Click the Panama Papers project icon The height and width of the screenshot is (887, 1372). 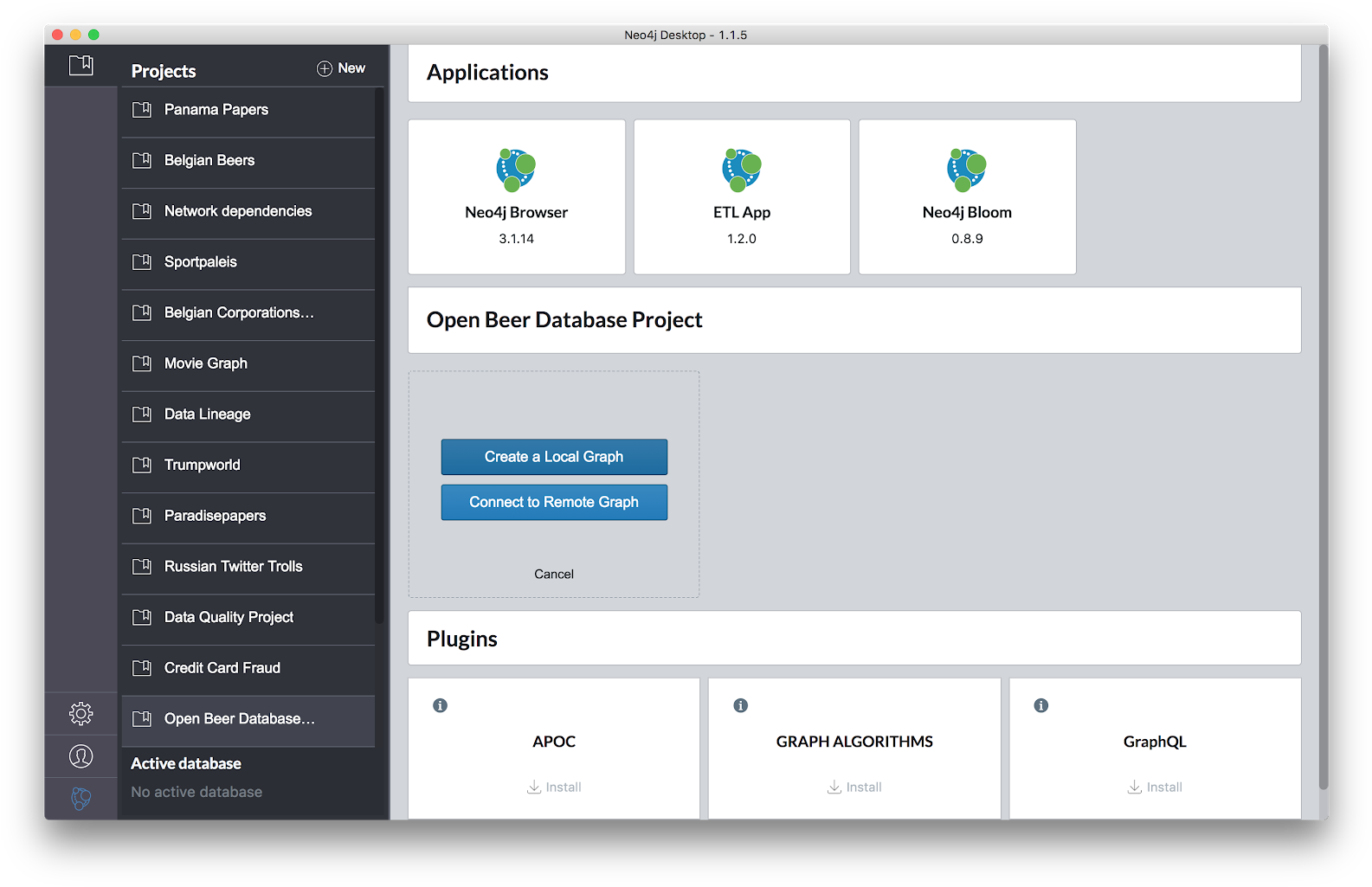pyautogui.click(x=142, y=110)
